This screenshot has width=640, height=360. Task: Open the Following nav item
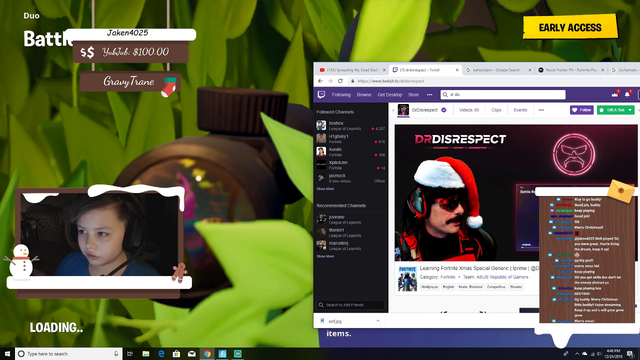[341, 95]
